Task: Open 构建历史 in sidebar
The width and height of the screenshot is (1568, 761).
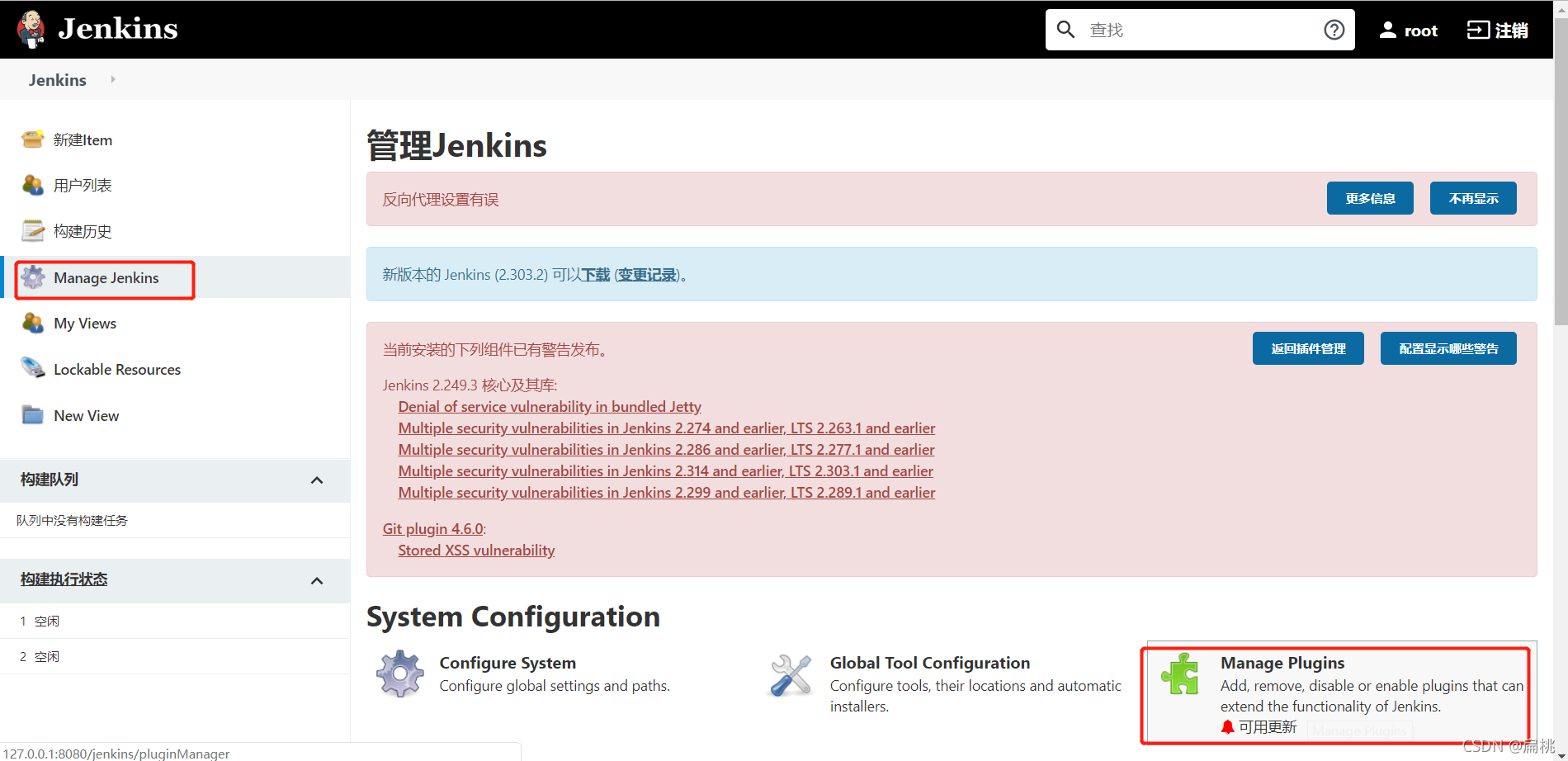Action: (x=83, y=232)
